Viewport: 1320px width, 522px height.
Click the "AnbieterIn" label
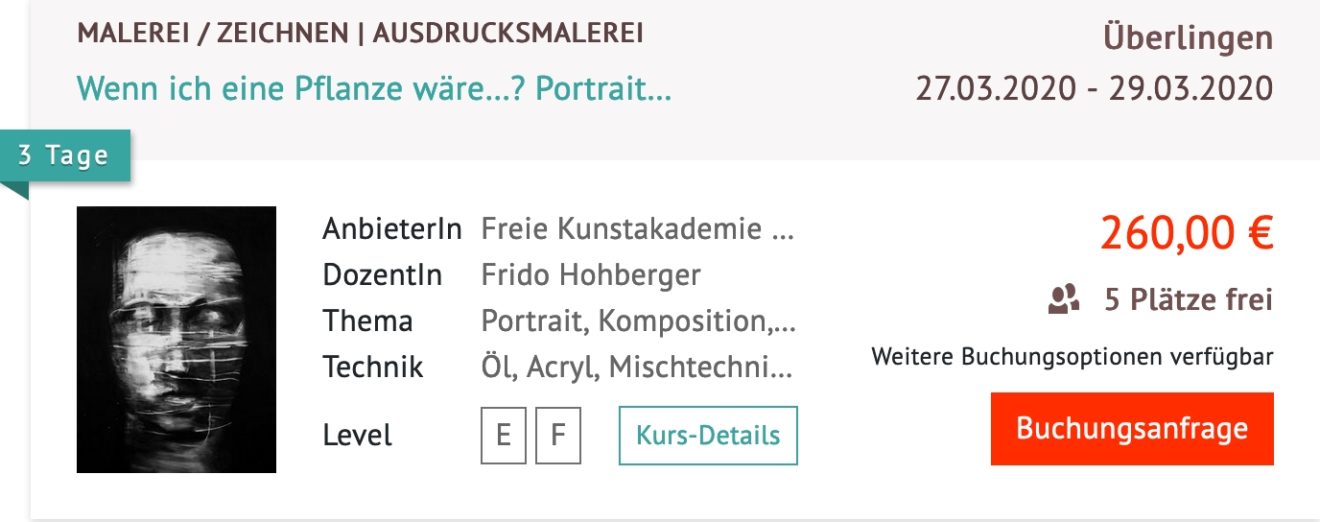391,229
